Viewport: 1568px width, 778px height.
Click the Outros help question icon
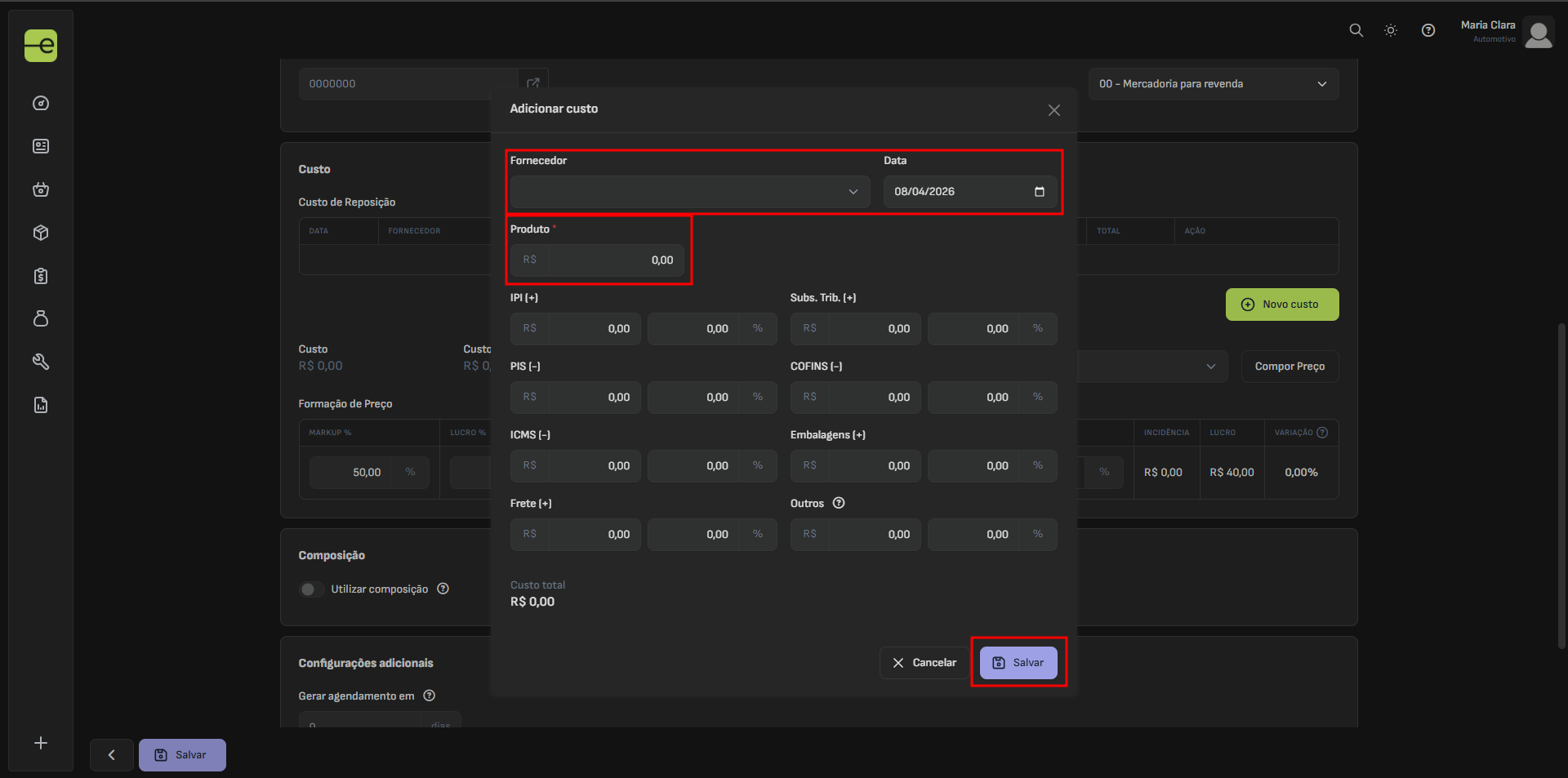point(839,504)
